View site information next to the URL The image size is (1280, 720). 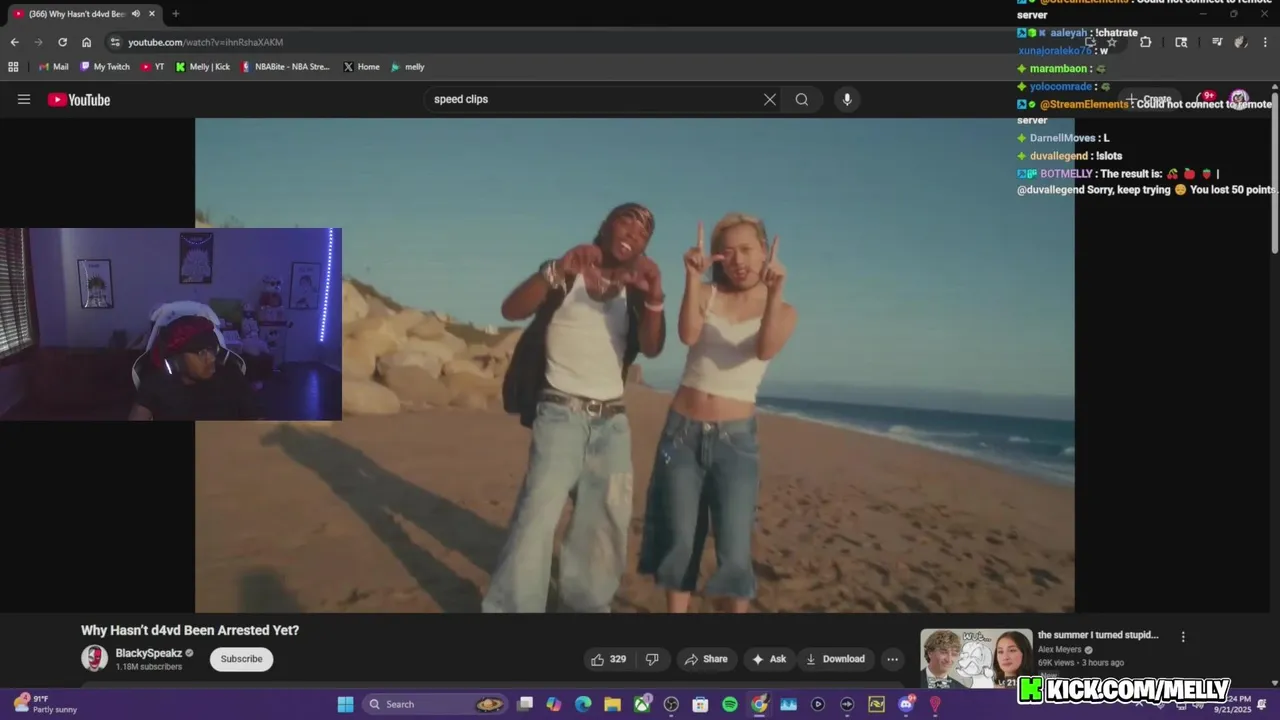tap(115, 42)
